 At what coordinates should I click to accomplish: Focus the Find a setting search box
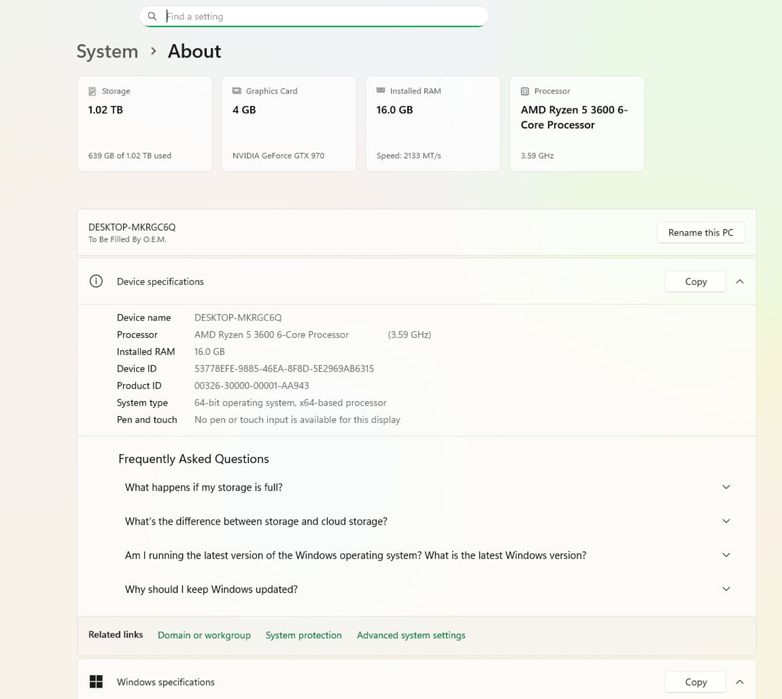click(314, 16)
